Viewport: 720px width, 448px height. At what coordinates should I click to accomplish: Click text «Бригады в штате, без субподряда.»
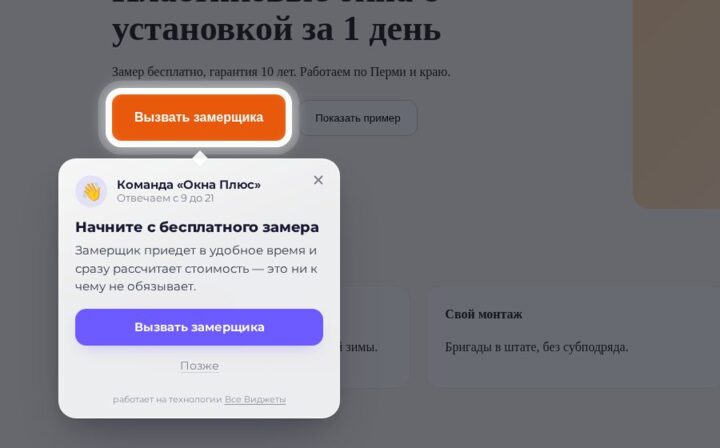tap(536, 347)
